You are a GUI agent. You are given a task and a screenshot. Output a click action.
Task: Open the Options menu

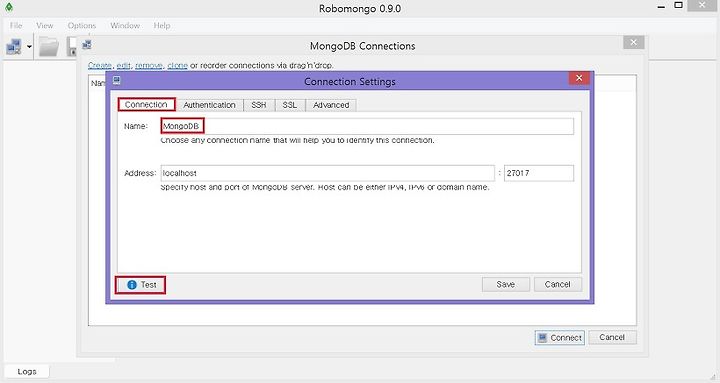click(82, 25)
